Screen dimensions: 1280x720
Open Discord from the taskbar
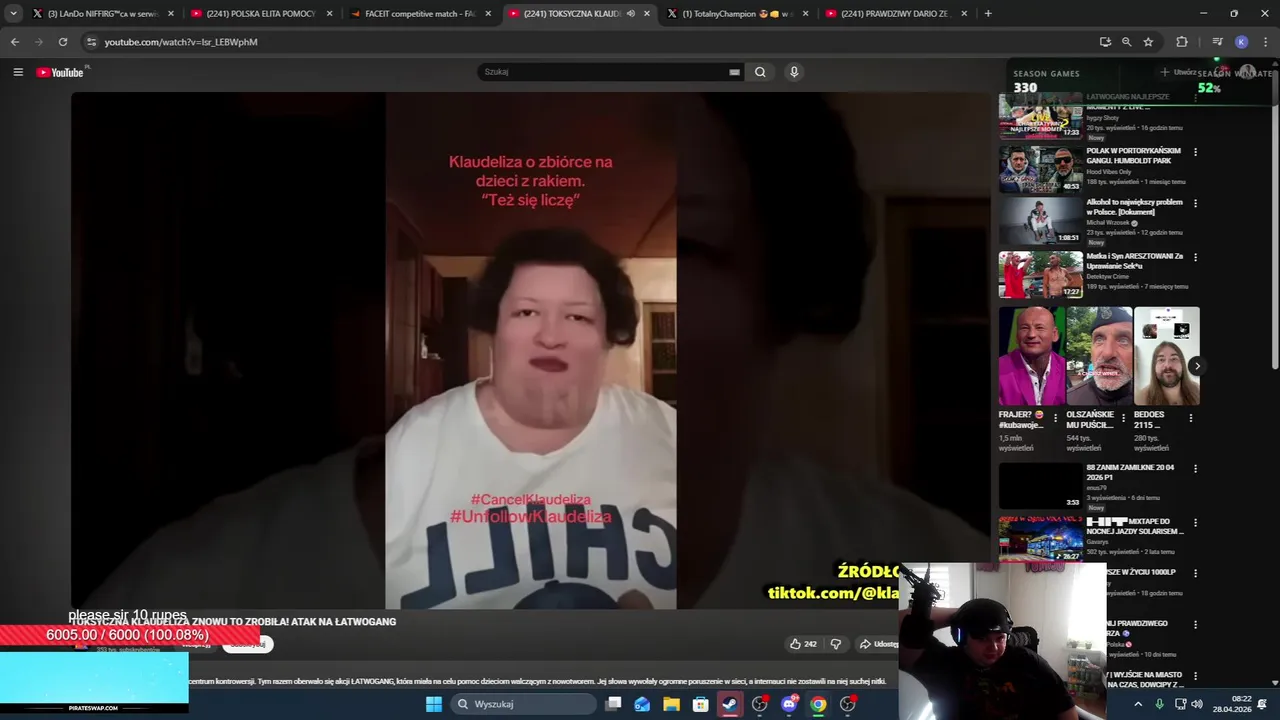789,704
